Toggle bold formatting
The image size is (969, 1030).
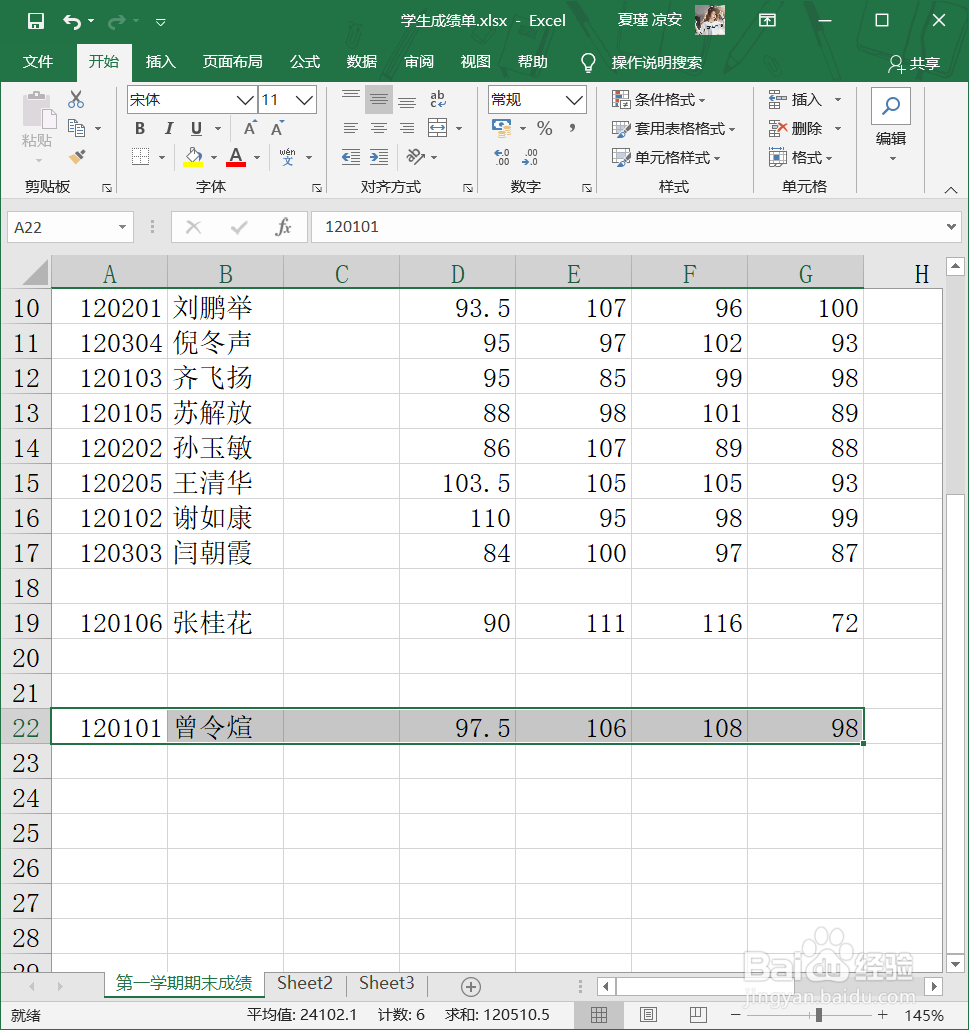139,128
